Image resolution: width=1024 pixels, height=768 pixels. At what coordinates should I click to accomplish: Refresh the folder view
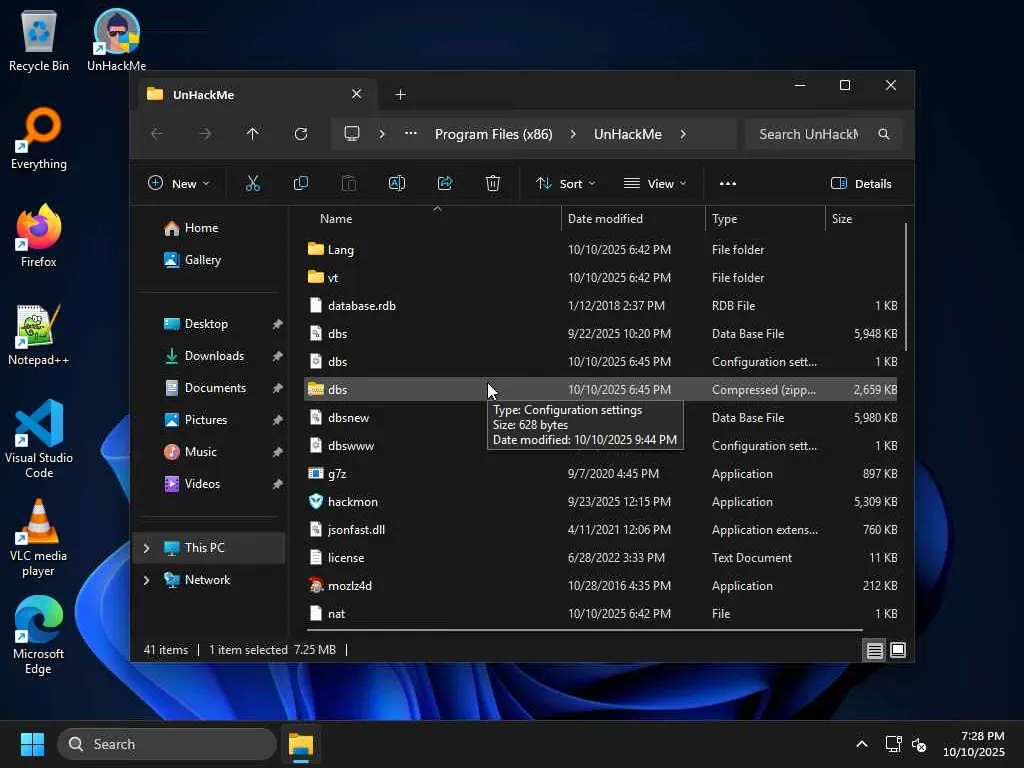pyautogui.click(x=300, y=134)
